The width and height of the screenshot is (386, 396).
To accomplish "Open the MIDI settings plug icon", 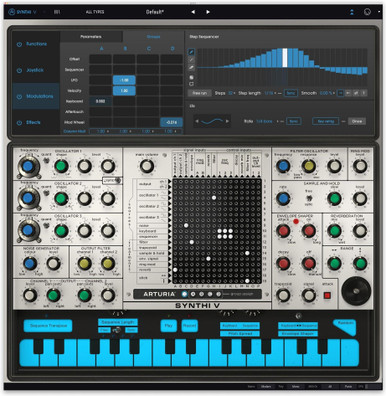I will pos(367,12).
